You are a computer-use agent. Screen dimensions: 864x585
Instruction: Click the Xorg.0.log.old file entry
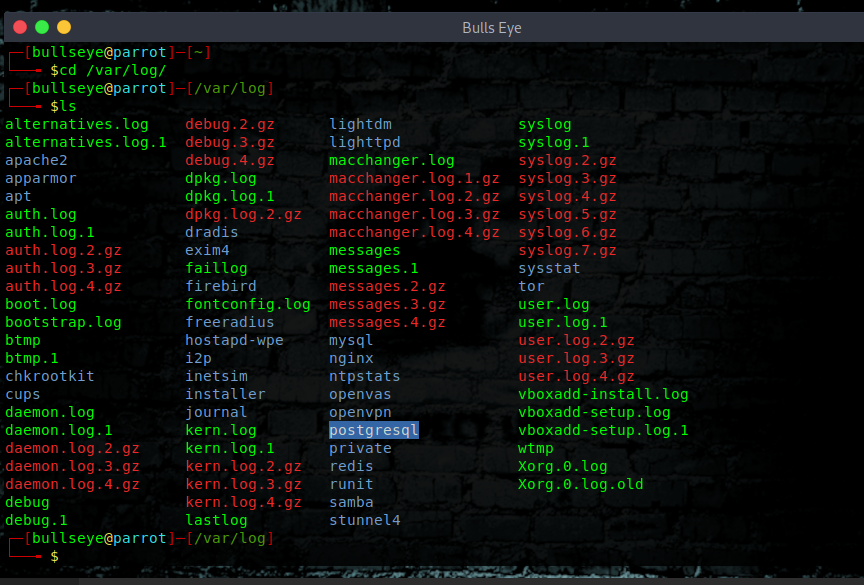pos(580,484)
